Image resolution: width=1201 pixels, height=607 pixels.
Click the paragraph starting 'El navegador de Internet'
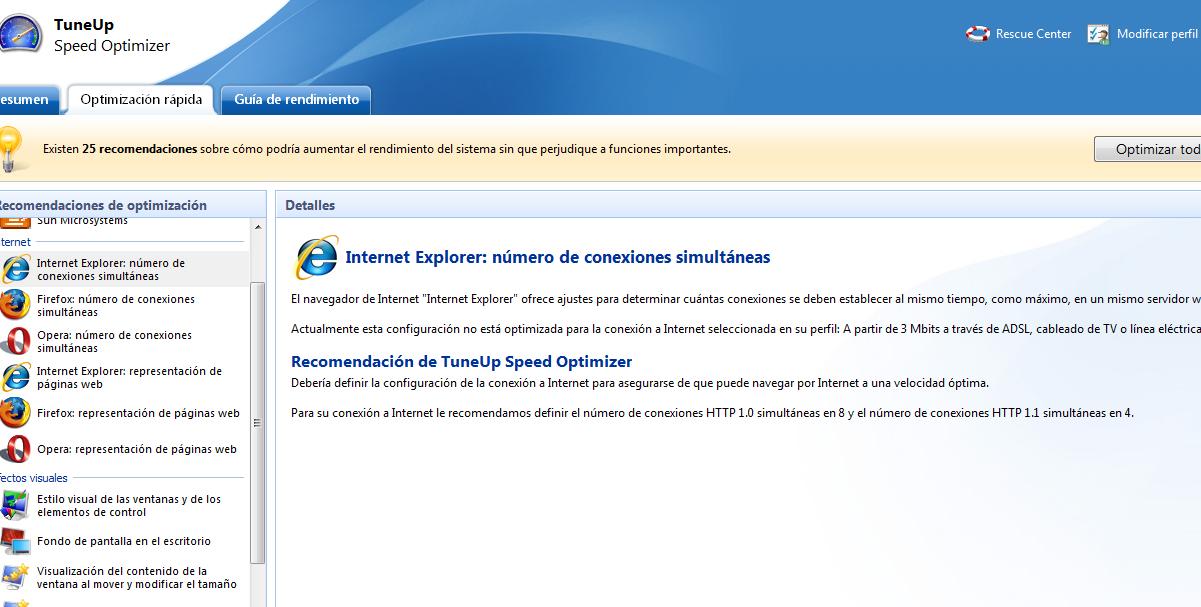point(746,299)
